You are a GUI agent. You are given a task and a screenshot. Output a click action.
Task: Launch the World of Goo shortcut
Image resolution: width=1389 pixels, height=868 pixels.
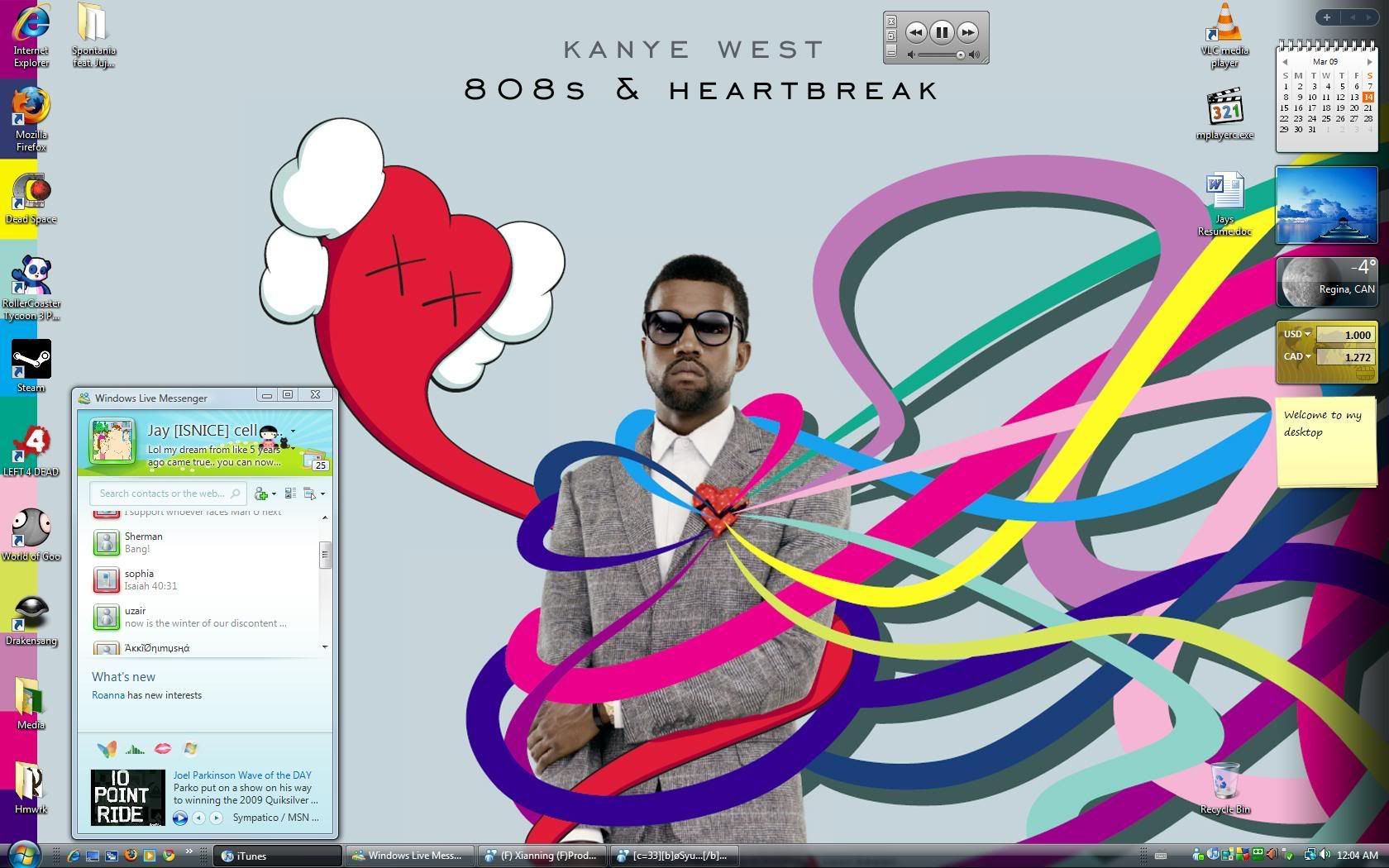click(x=31, y=536)
